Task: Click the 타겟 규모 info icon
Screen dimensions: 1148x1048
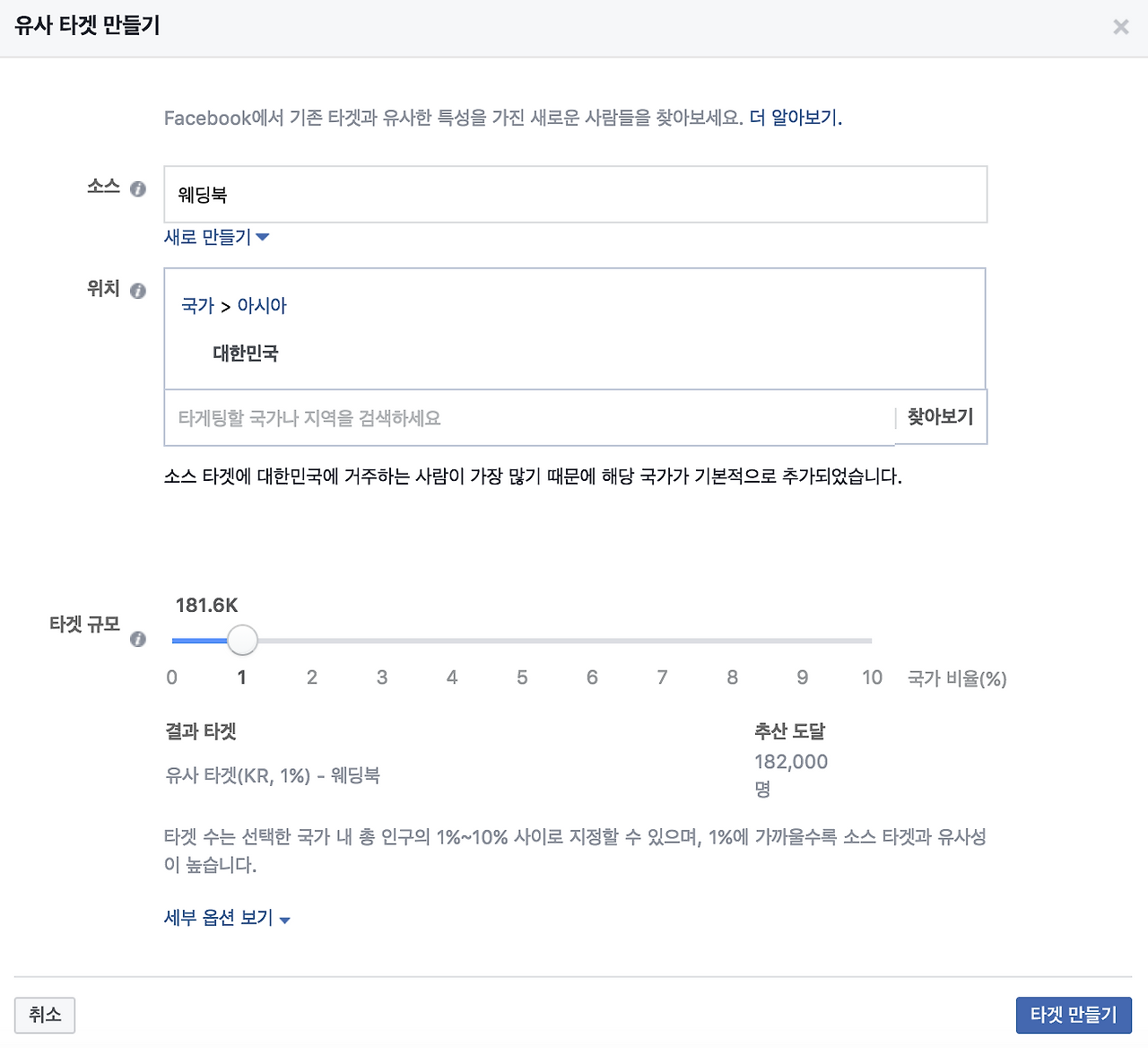Action: click(x=138, y=639)
